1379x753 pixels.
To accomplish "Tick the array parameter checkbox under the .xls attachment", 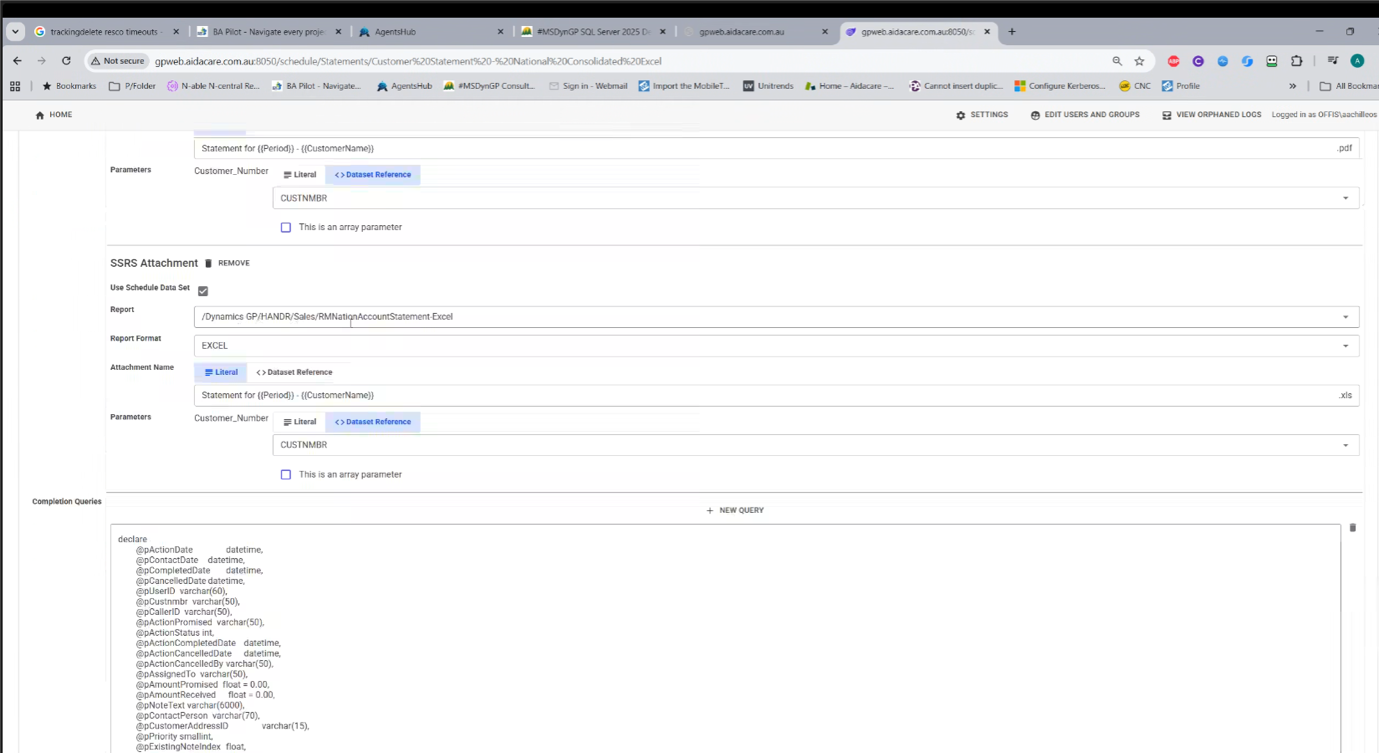I will [286, 474].
